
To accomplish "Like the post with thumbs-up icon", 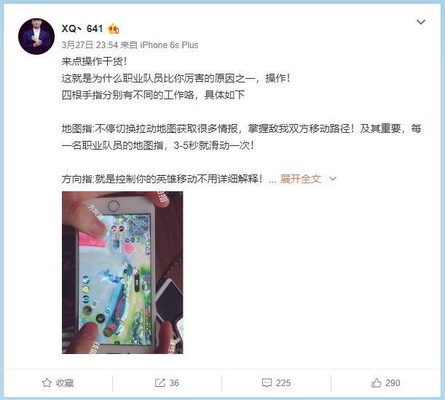I will click(x=376, y=383).
